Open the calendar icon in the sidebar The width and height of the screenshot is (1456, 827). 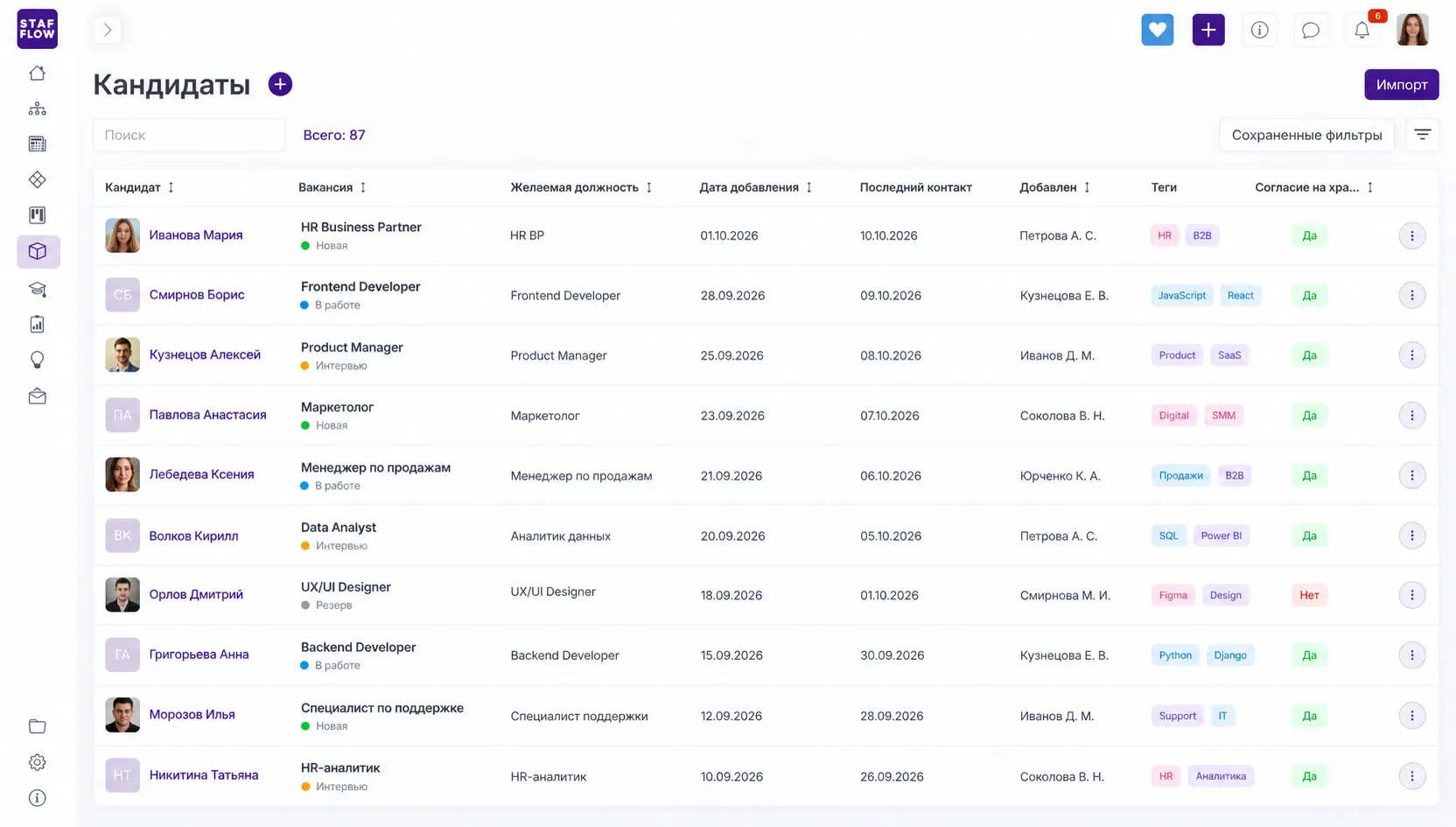[x=37, y=144]
